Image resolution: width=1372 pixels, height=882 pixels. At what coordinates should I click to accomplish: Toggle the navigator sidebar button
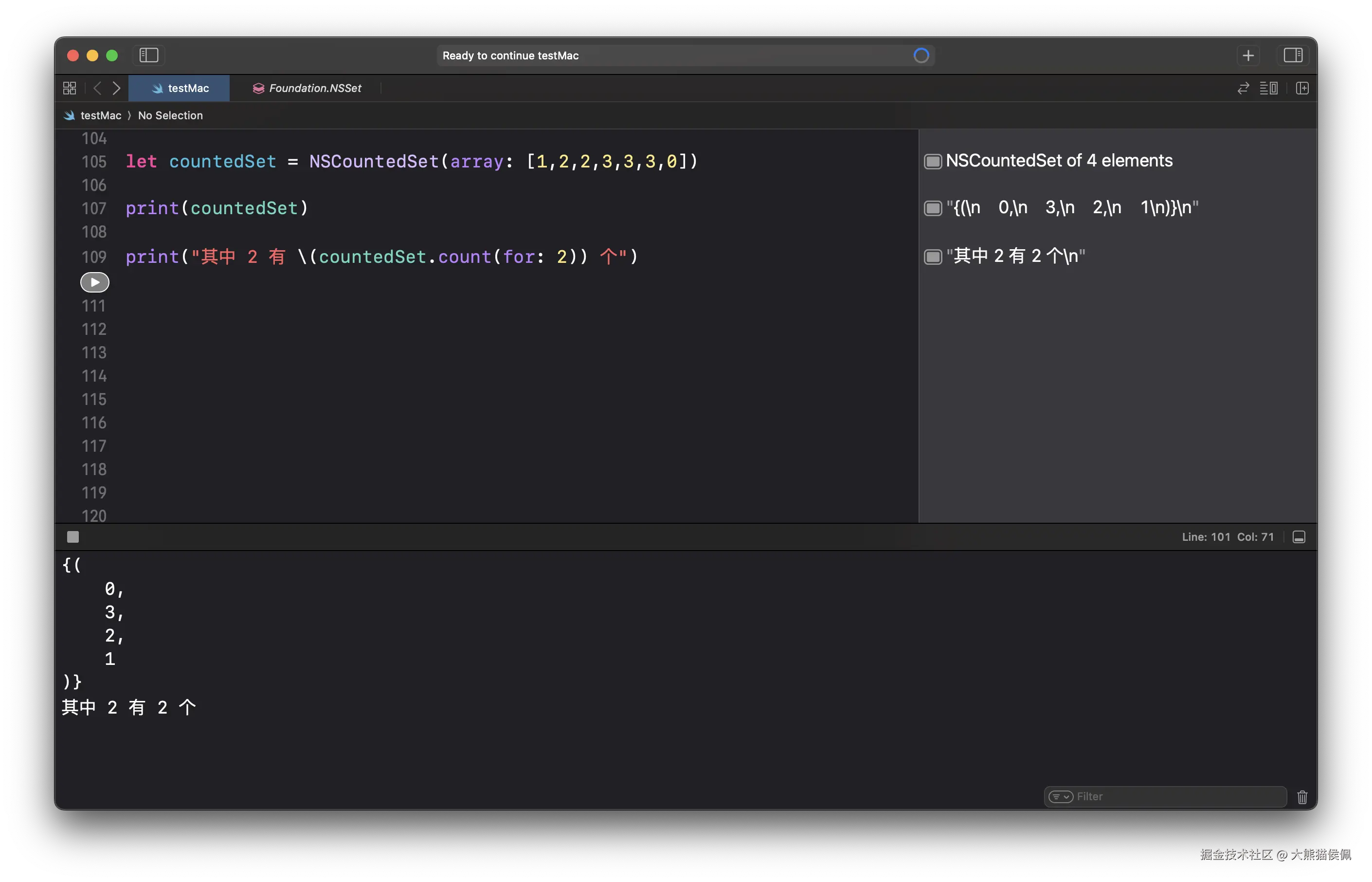(x=149, y=55)
